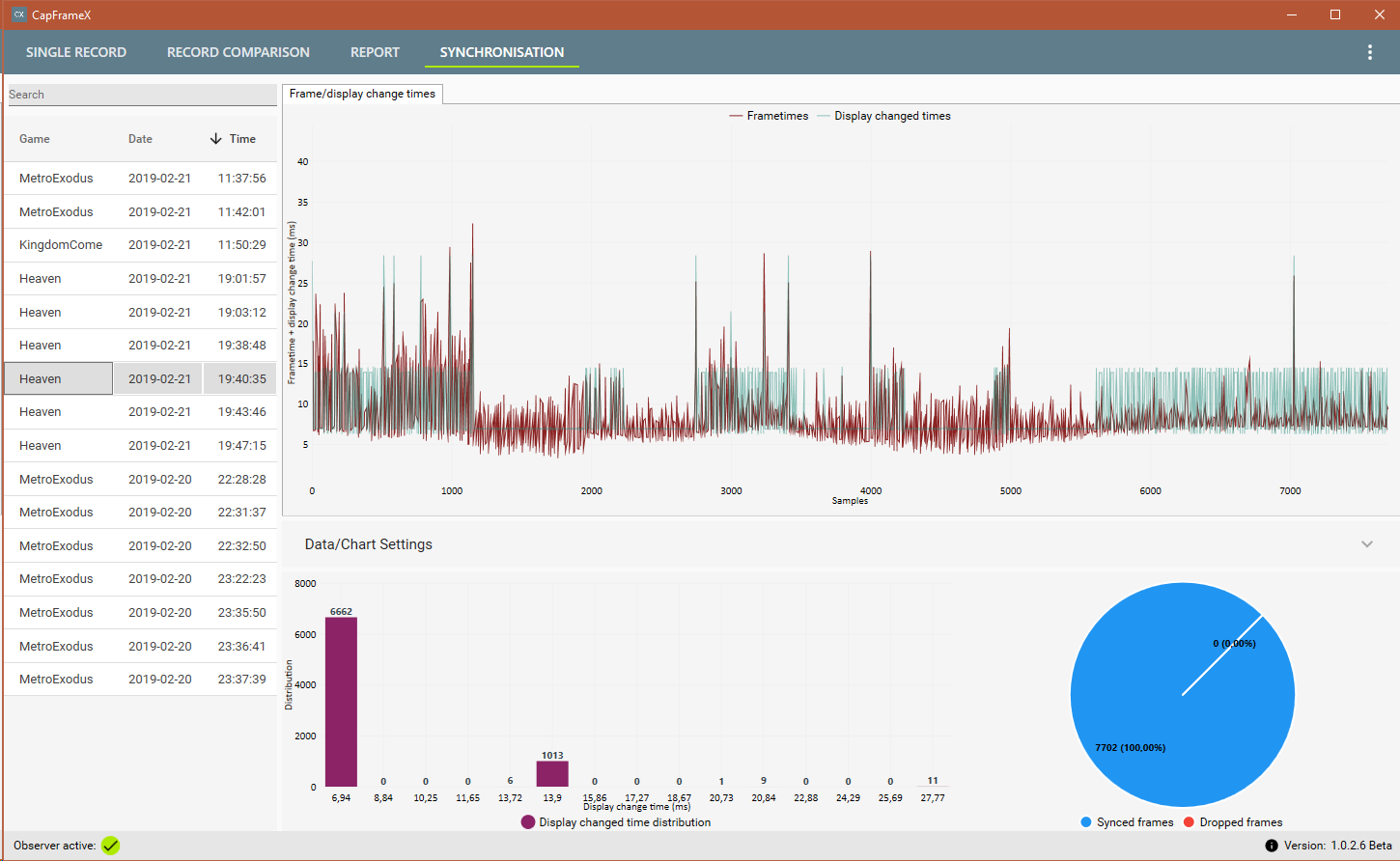Toggle the Display changed times legend entry
Screen dimensions: 1400x861
(x=883, y=116)
